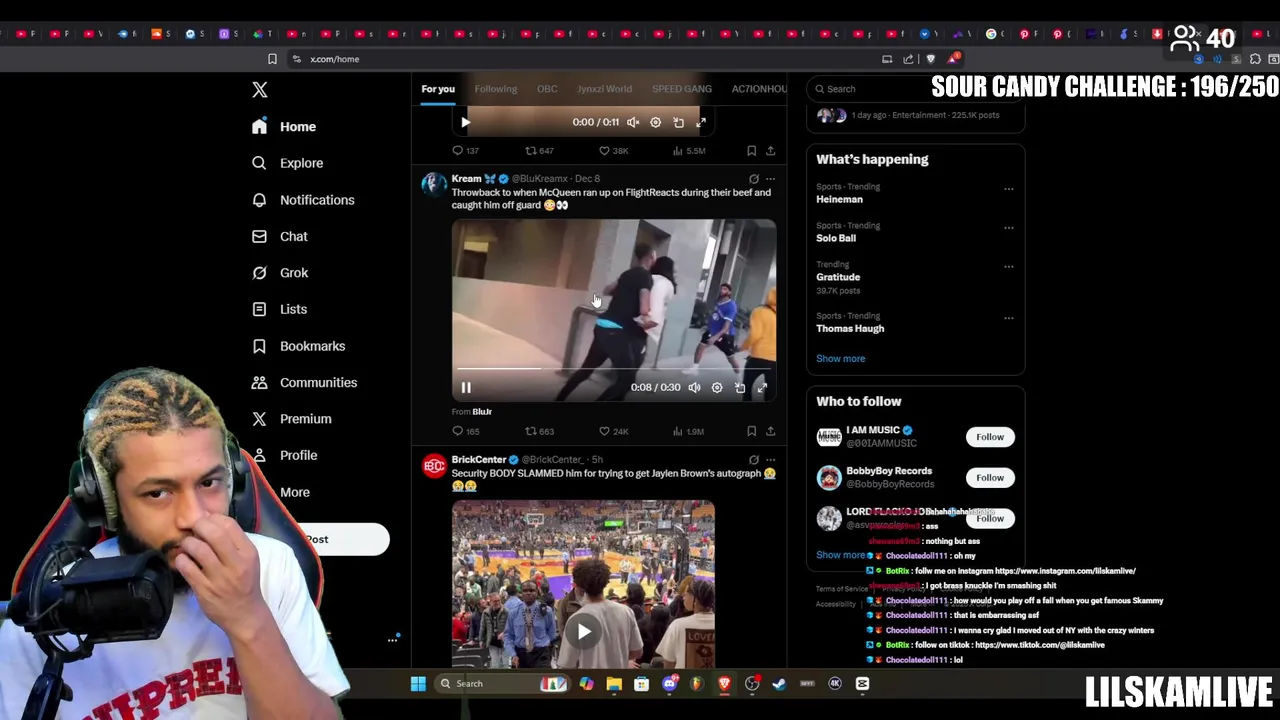
Task: Play the top video at 0:00 / 0:11
Action: (x=465, y=122)
